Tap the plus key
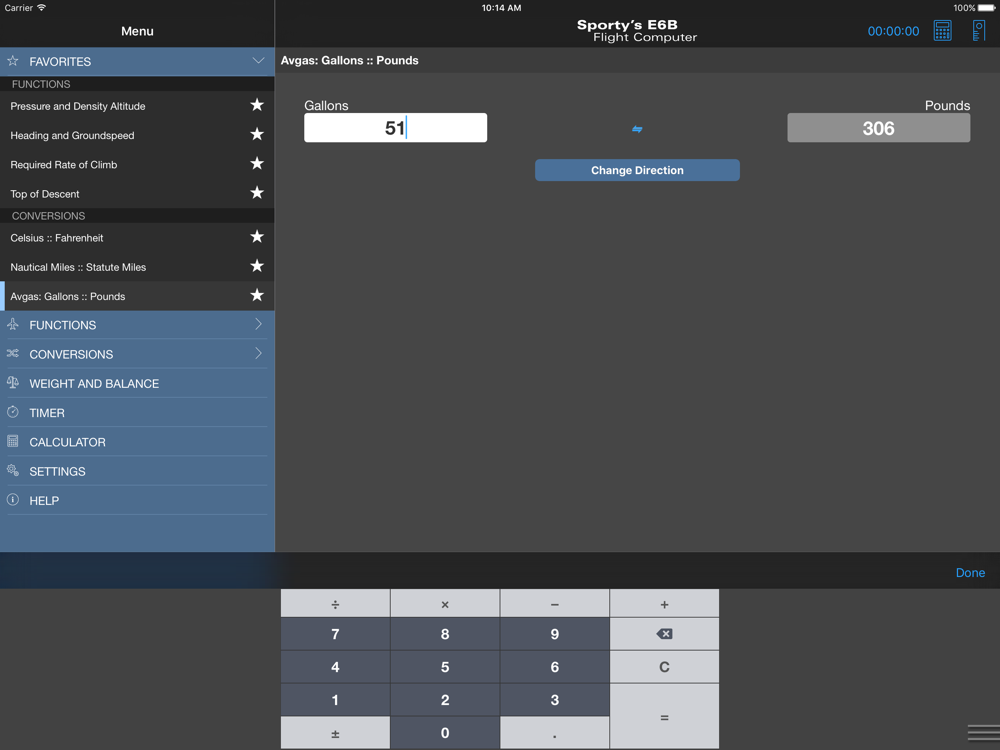The height and width of the screenshot is (750, 1000). [x=664, y=604]
